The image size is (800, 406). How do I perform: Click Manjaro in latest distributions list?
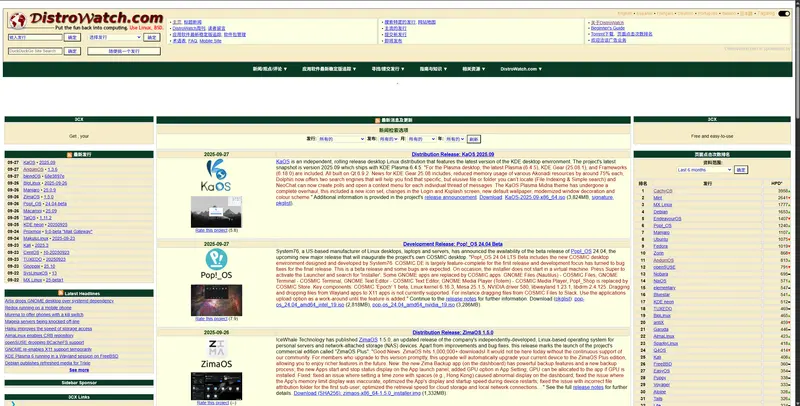(31, 190)
